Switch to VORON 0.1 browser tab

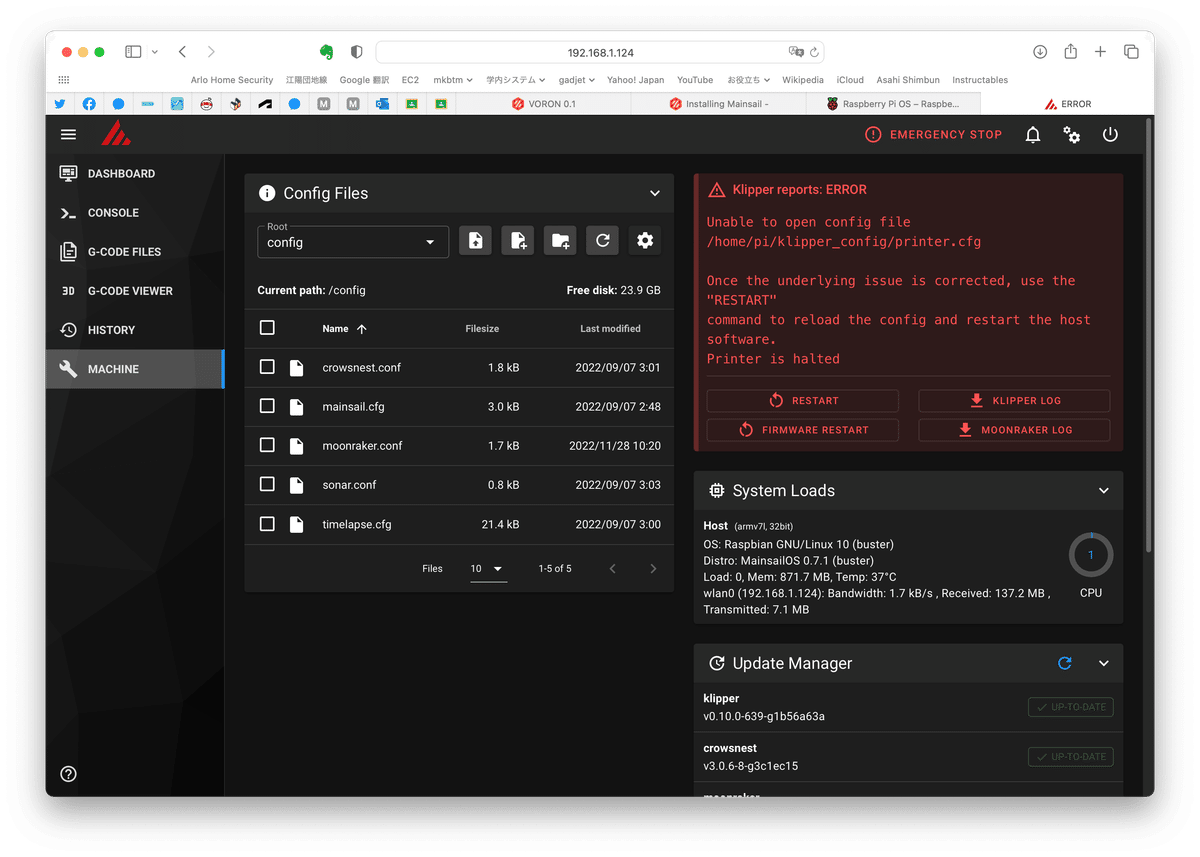[544, 104]
